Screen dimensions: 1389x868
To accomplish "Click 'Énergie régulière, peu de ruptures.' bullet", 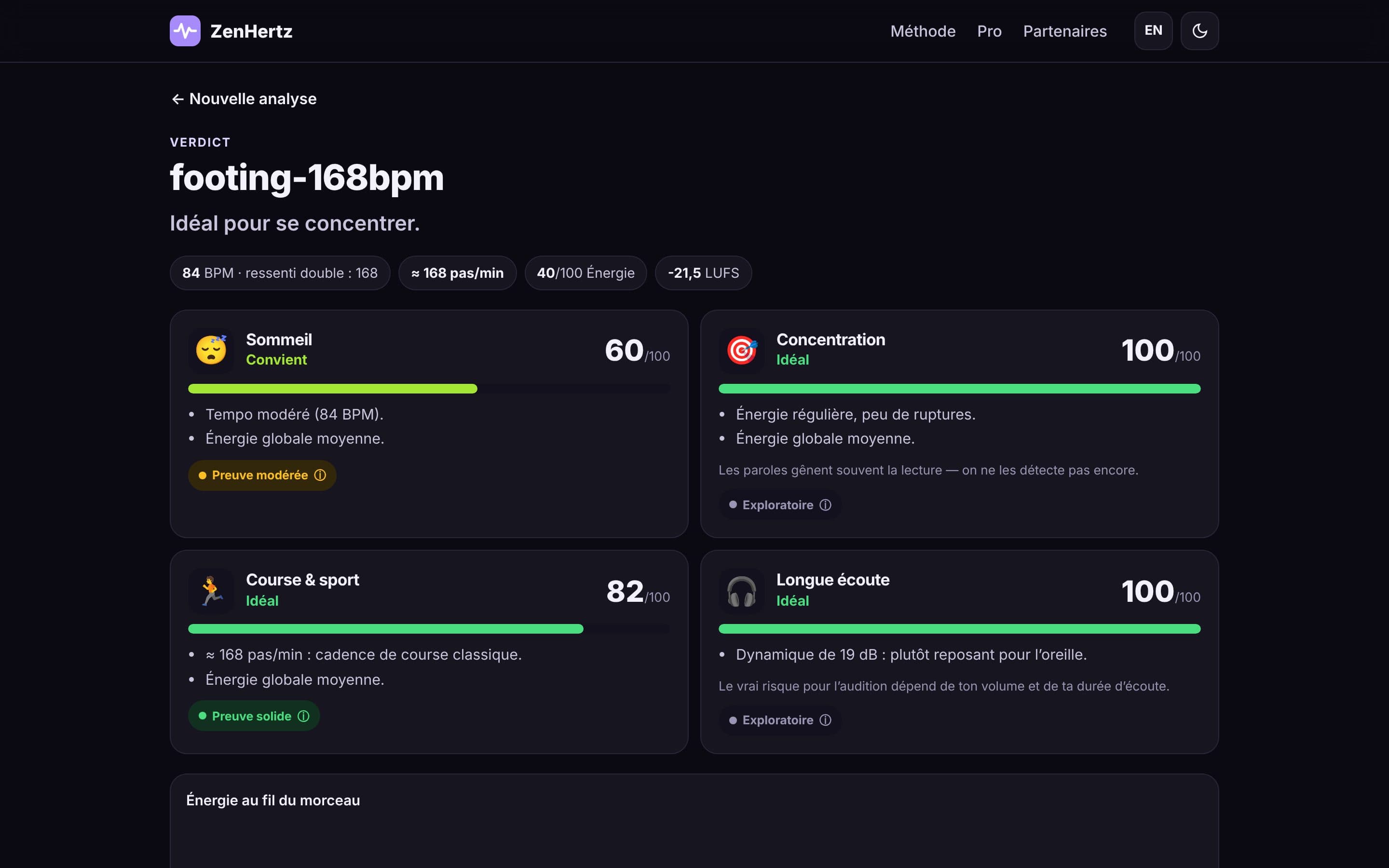I will tap(856, 415).
